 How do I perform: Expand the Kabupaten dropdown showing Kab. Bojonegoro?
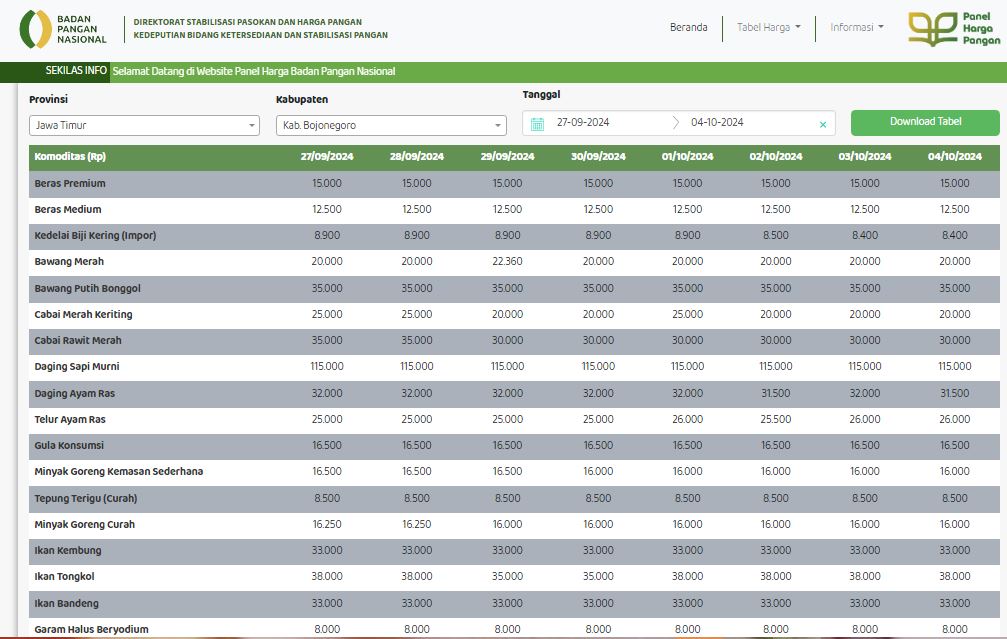pyautogui.click(x=391, y=126)
